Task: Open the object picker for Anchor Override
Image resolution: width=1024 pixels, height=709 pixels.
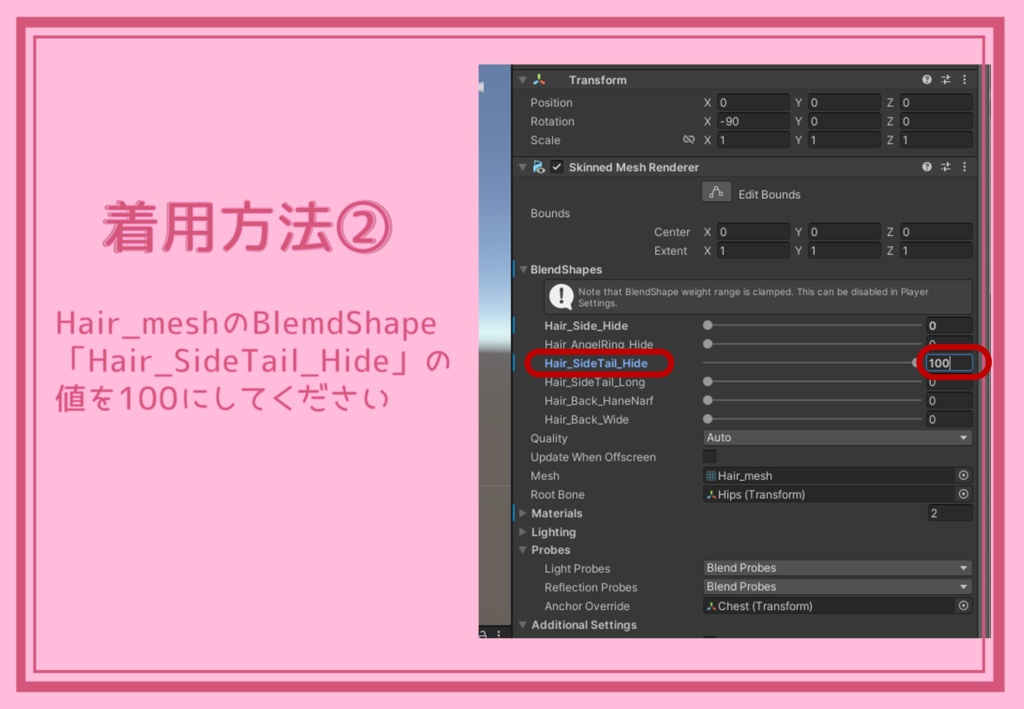Action: [x=963, y=606]
